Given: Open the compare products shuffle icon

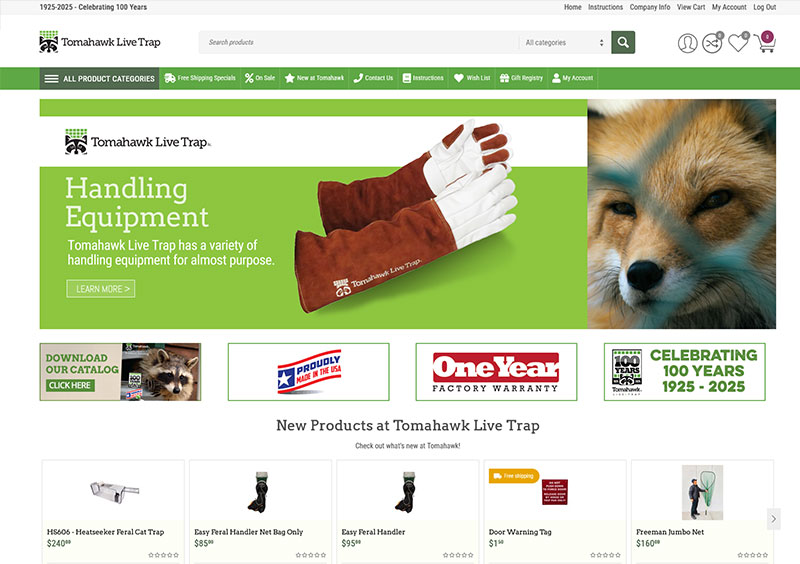Looking at the screenshot, I should coord(712,43).
